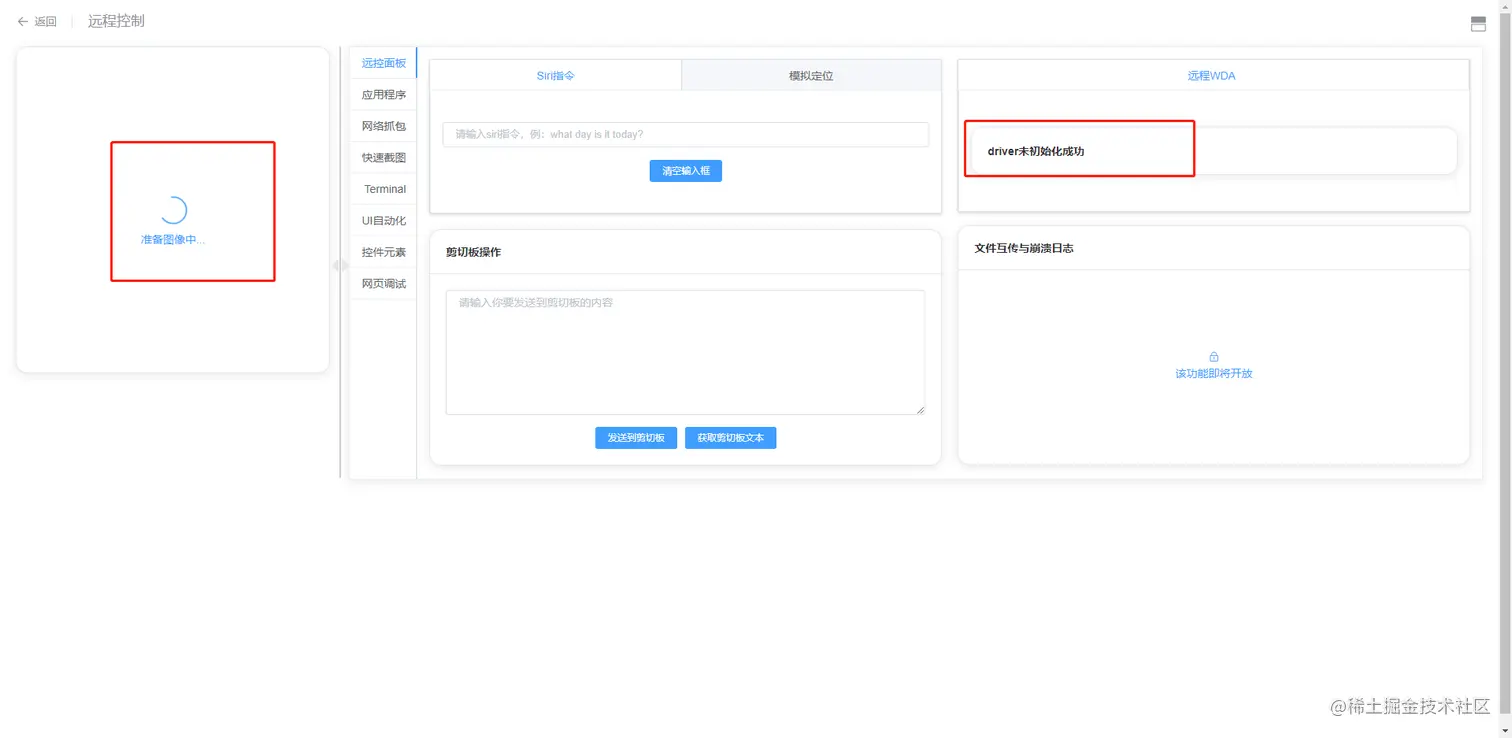
Task: Toggle the layout icon at top right
Action: tap(1478, 24)
